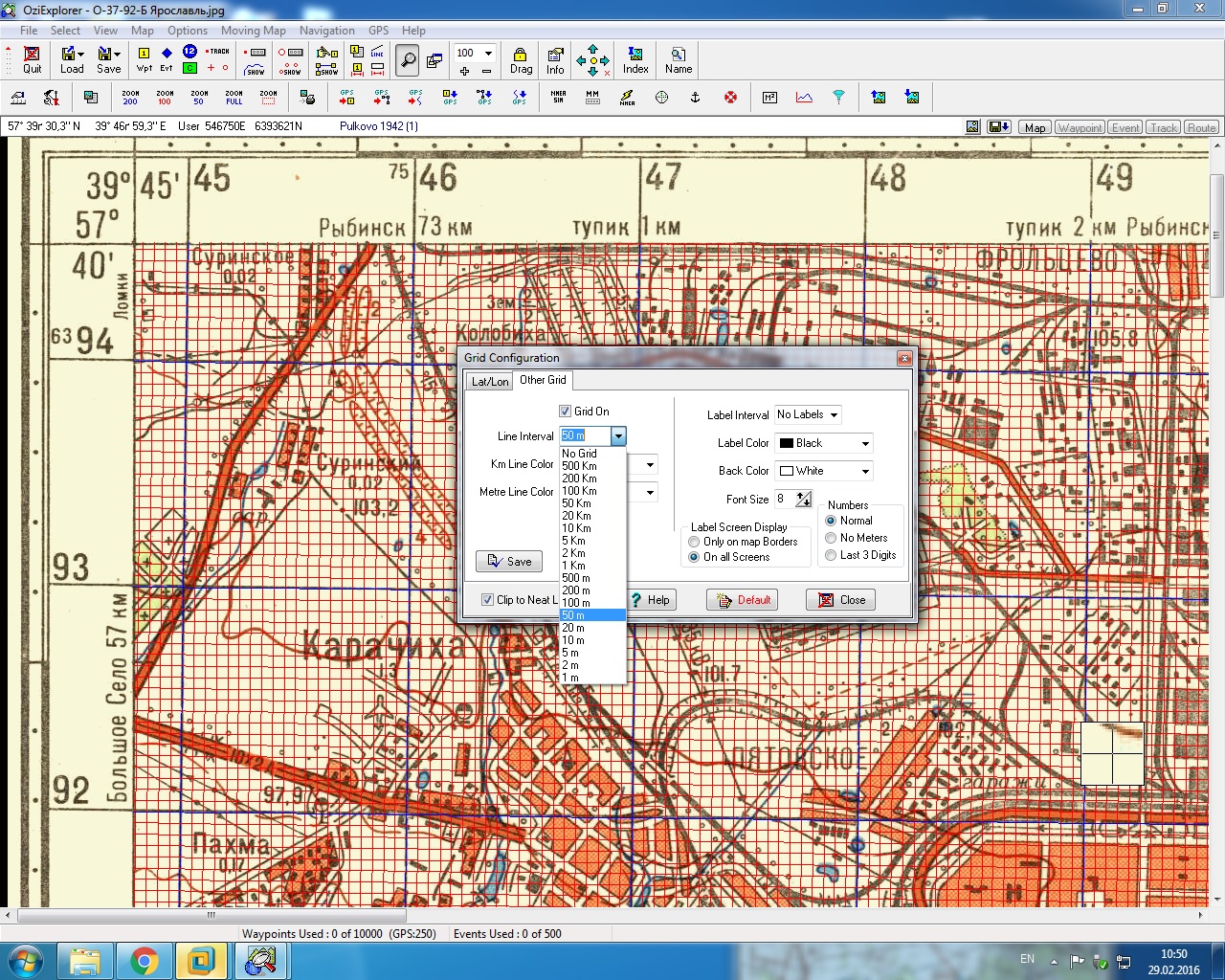Click the Quit toolbar icon
Viewport: 1225px width, 980px height.
point(32,59)
